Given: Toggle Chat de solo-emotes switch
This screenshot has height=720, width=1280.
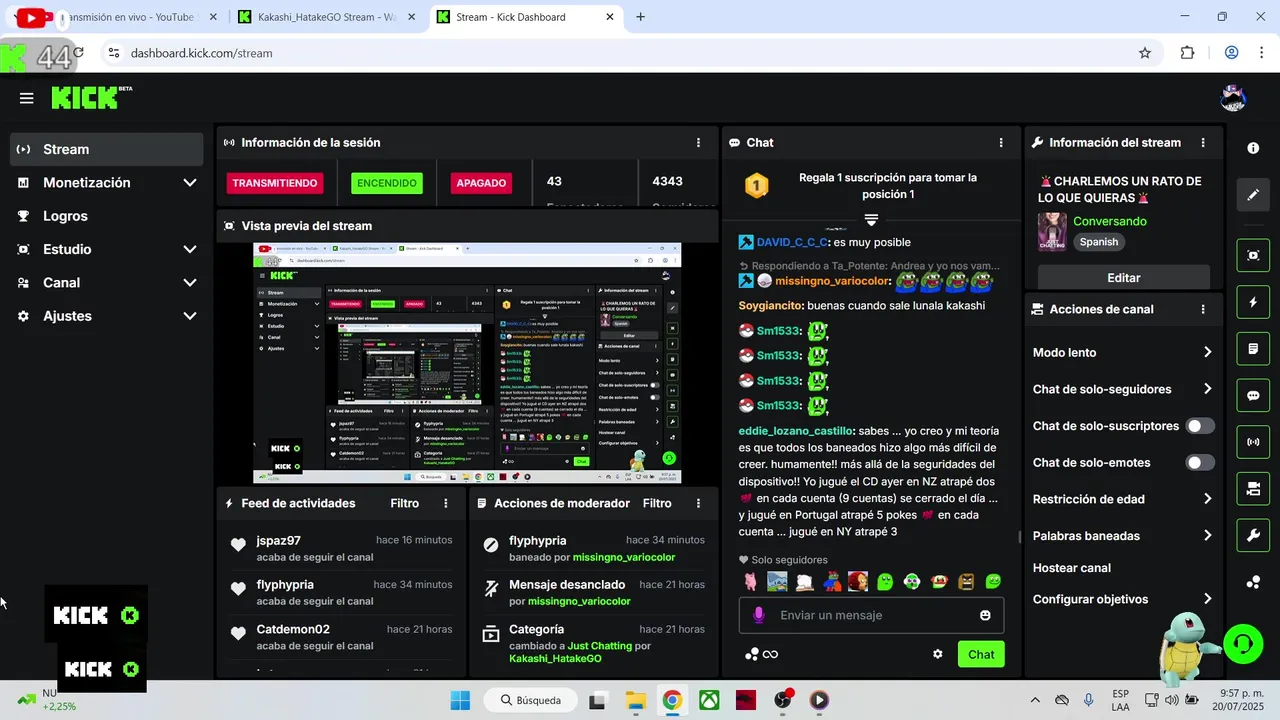Looking at the screenshot, I should tap(1200, 463).
